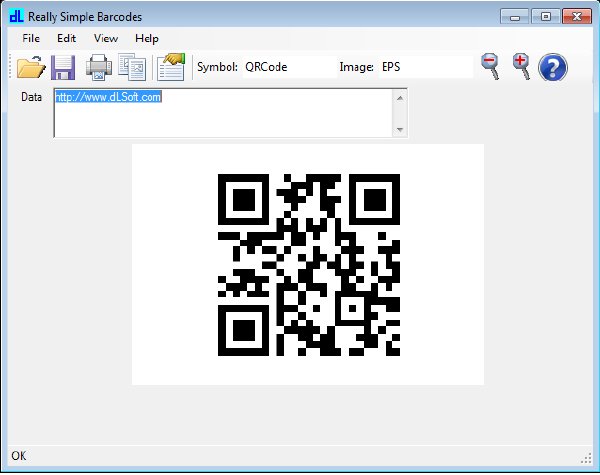Open the File menu

[31, 38]
